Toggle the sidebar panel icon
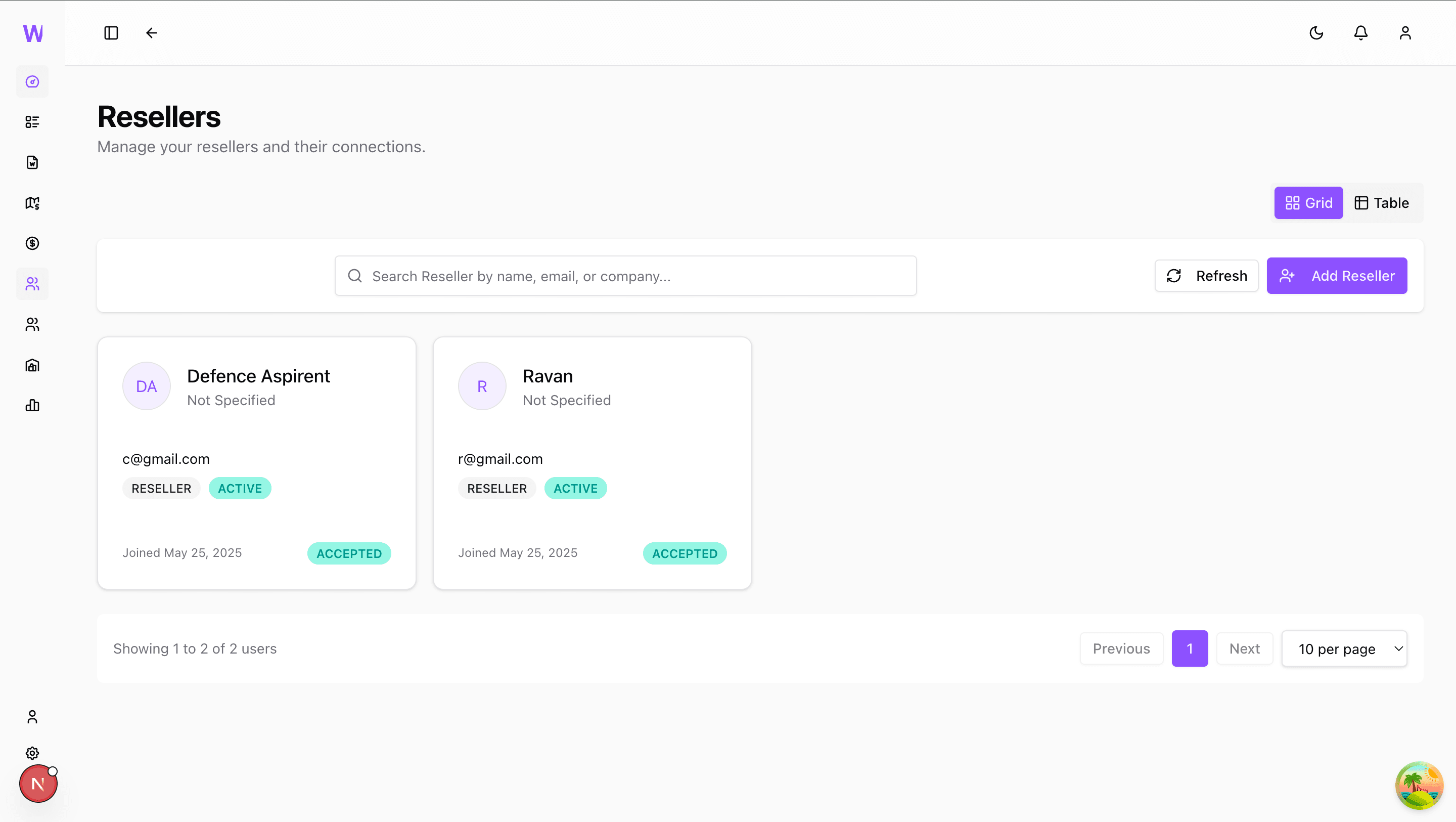Viewport: 1456px width, 822px height. point(111,33)
